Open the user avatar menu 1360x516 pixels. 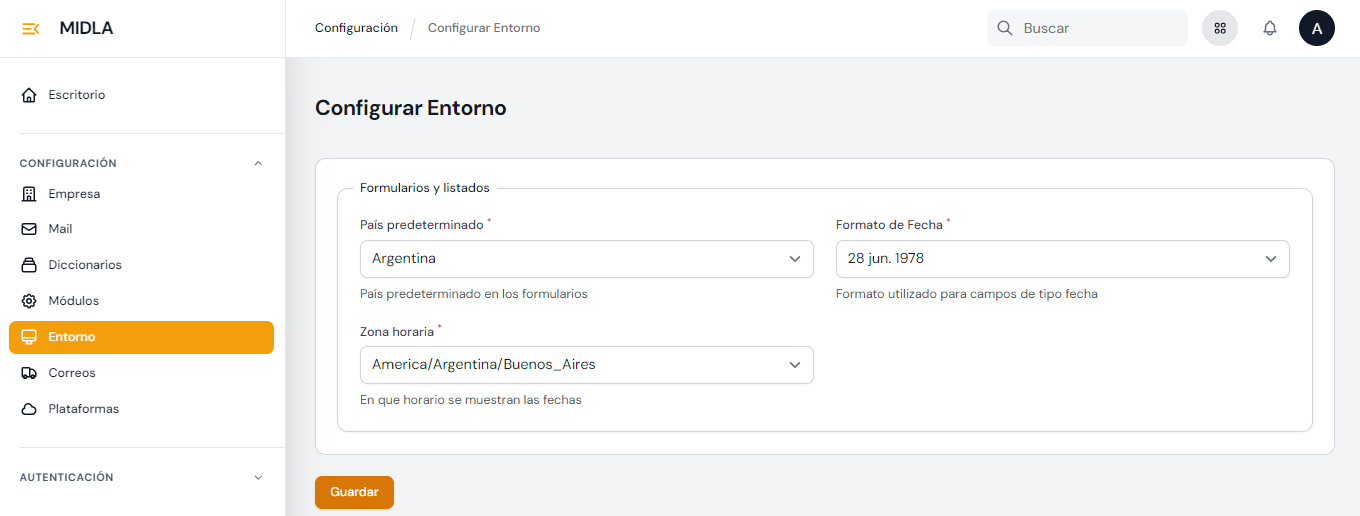1316,28
